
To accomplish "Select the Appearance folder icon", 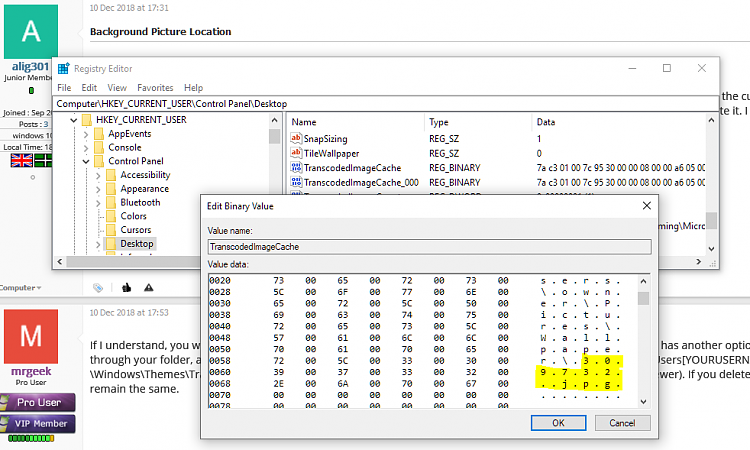I will point(111,189).
